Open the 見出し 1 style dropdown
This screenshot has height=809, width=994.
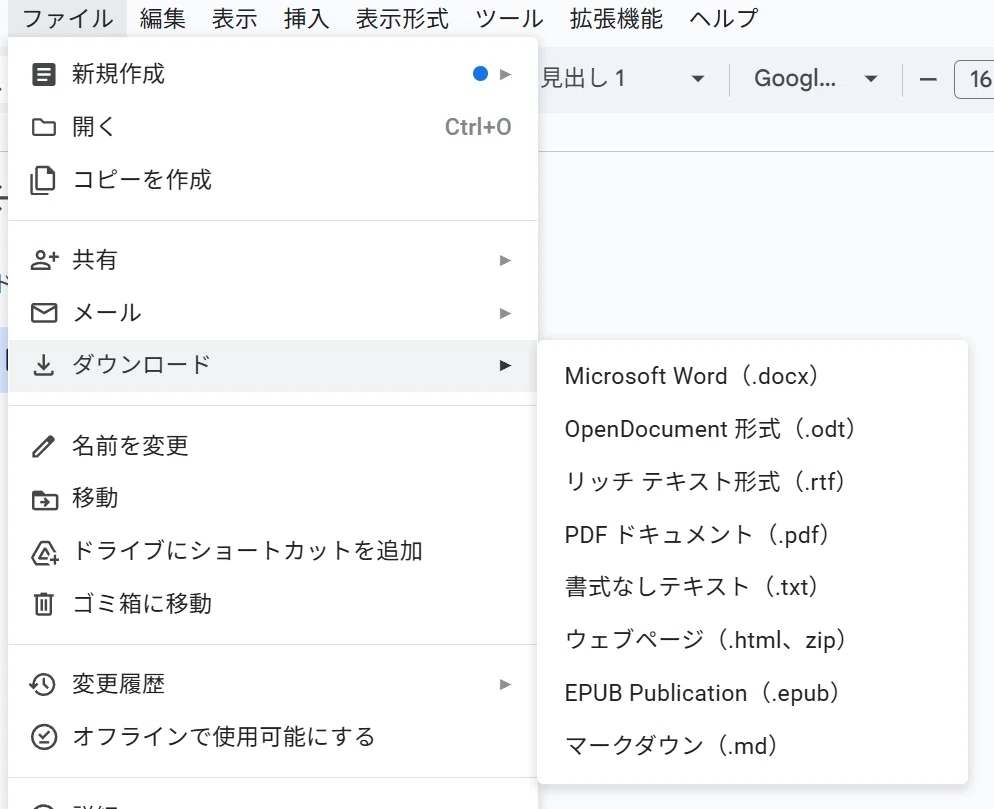(x=624, y=79)
